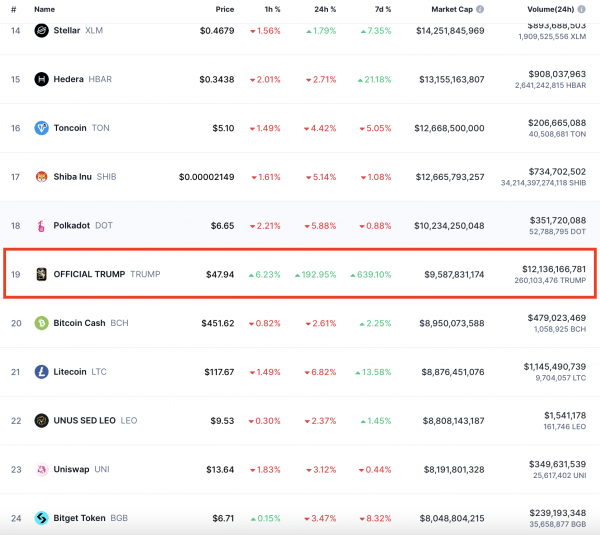Sort the table by Price column
The width and height of the screenshot is (600, 535).
pyautogui.click(x=224, y=9)
